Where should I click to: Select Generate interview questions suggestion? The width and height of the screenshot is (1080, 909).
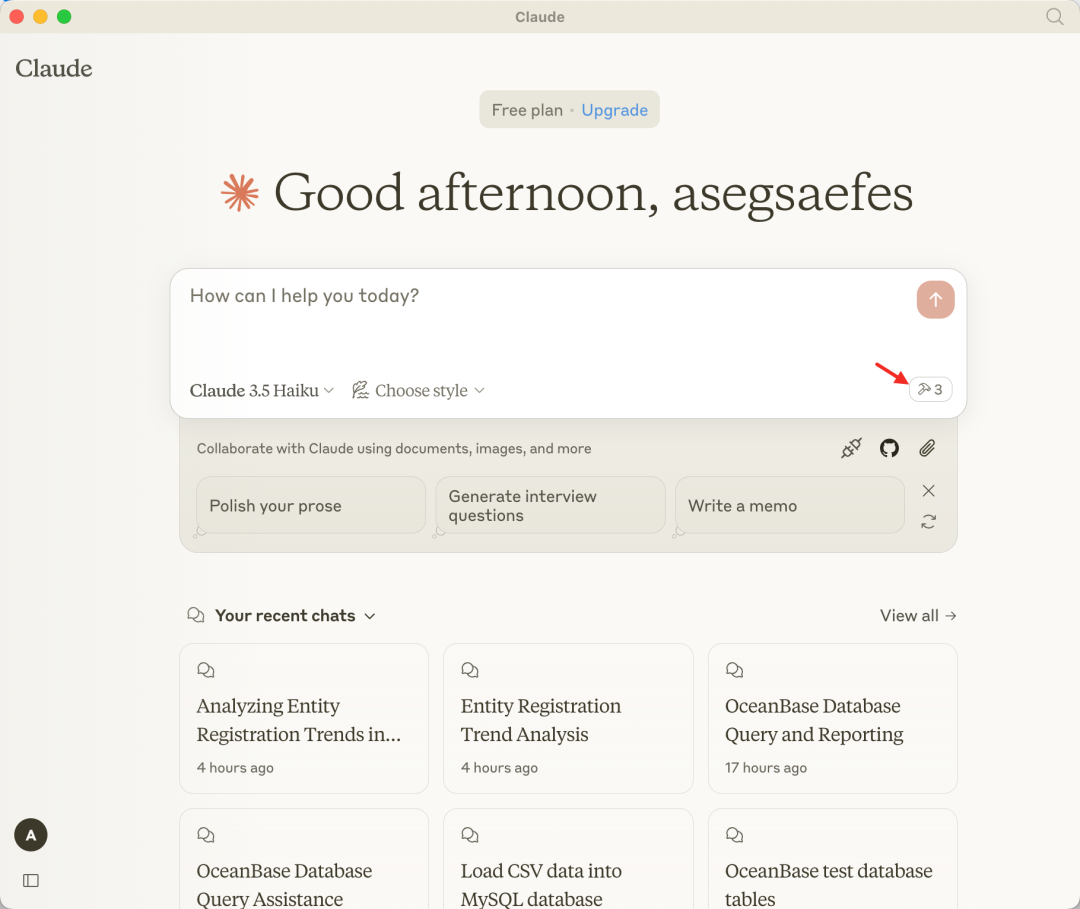pyautogui.click(x=549, y=506)
